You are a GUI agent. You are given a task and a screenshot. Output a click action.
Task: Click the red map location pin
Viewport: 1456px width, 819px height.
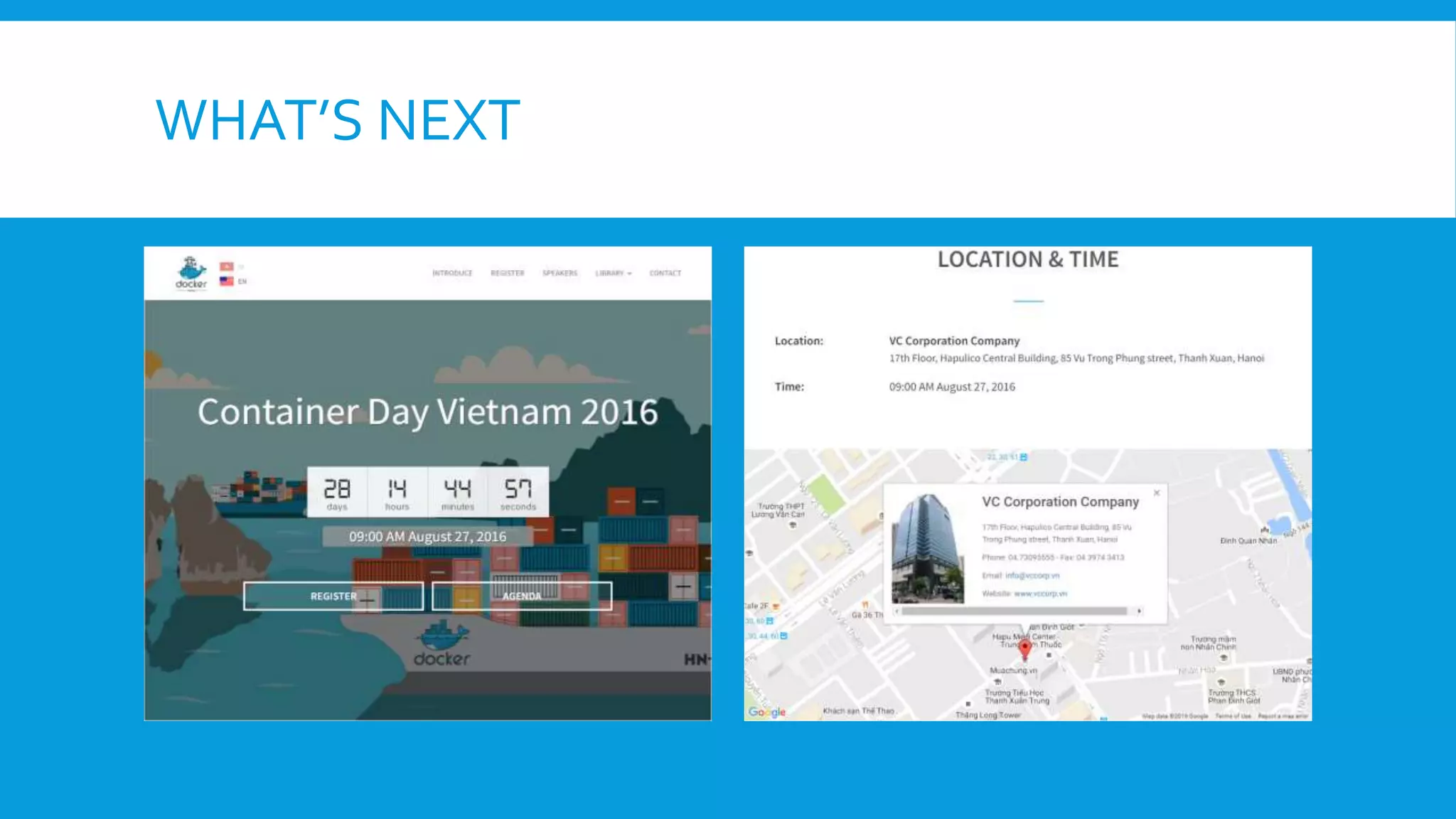[1024, 648]
